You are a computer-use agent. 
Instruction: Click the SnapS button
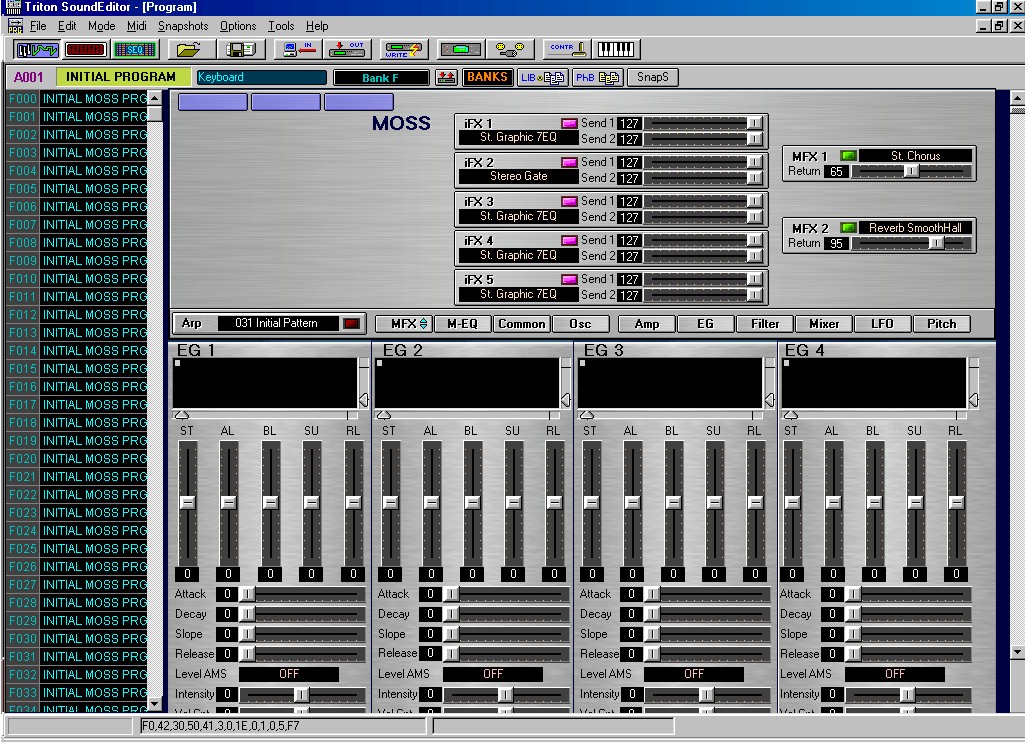[653, 77]
